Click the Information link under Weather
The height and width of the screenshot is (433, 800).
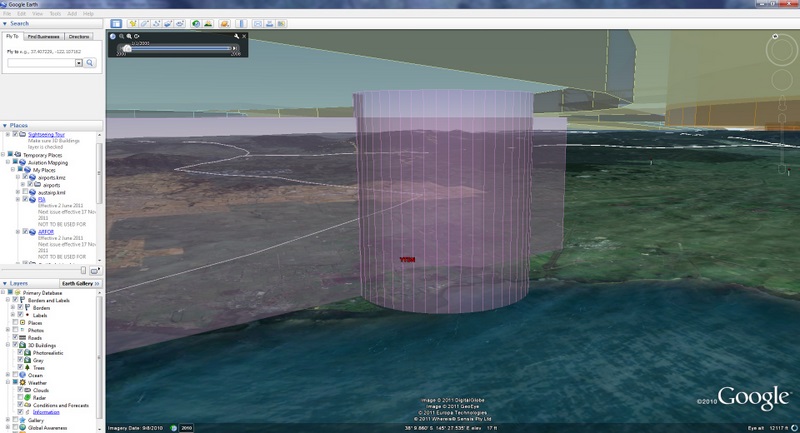(x=46, y=412)
